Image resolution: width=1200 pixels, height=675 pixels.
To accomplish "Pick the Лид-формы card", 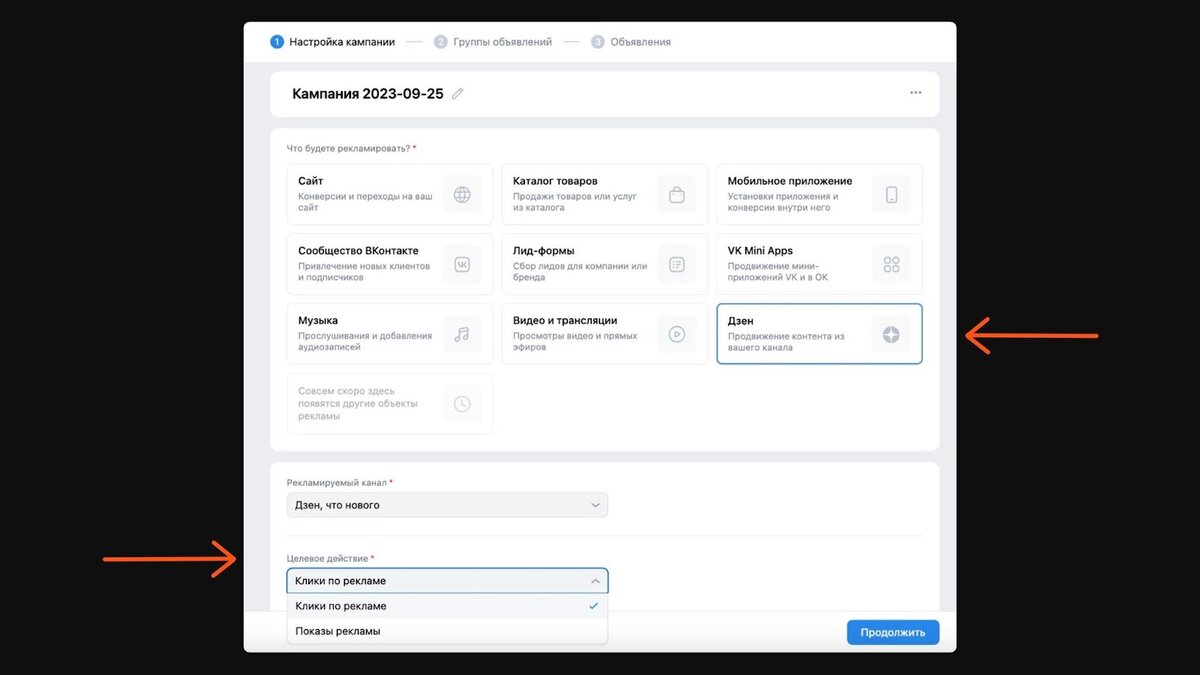I will pyautogui.click(x=605, y=265).
